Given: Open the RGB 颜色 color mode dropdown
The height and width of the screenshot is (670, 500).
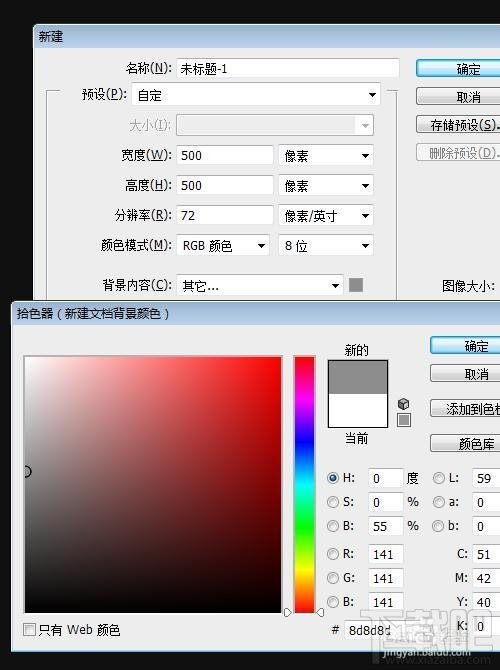Looking at the screenshot, I should pos(223,246).
